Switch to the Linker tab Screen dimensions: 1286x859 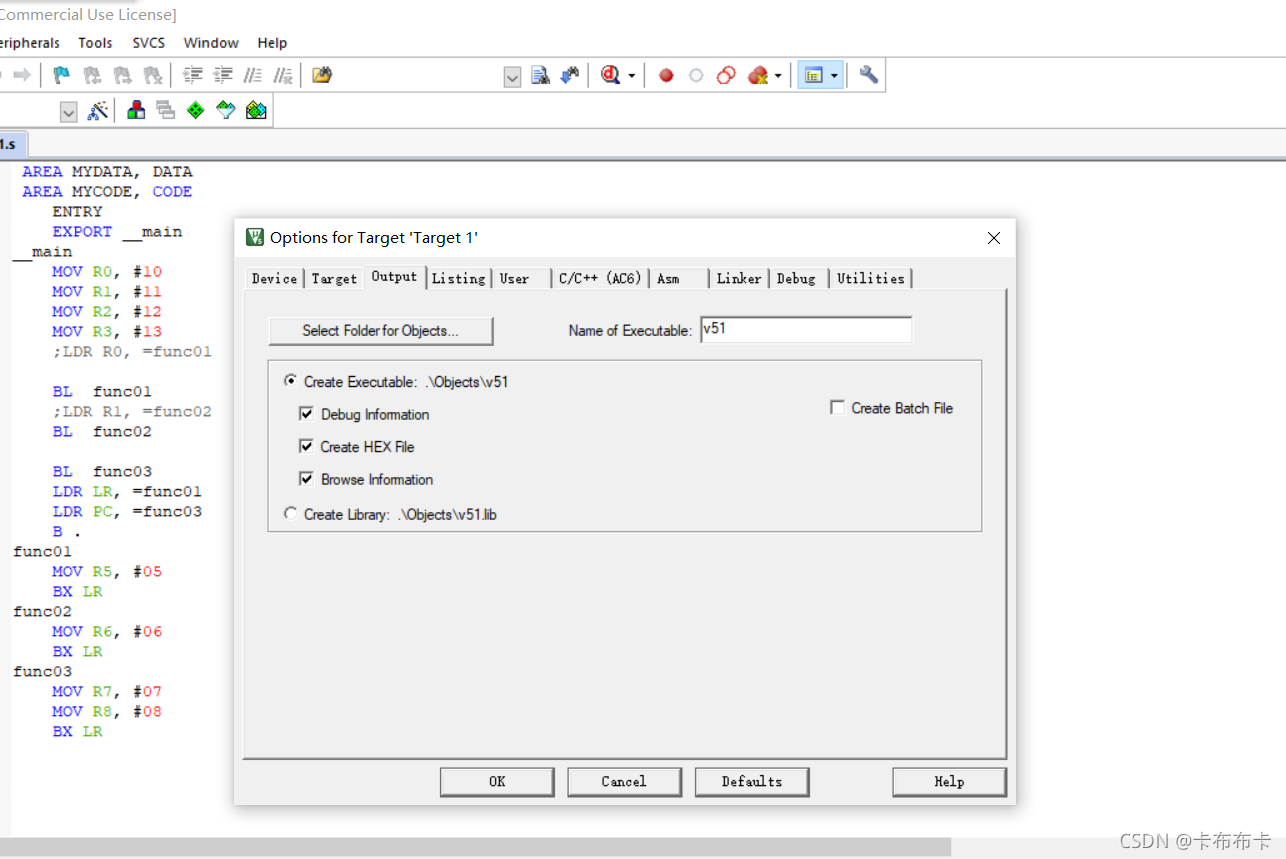point(739,278)
